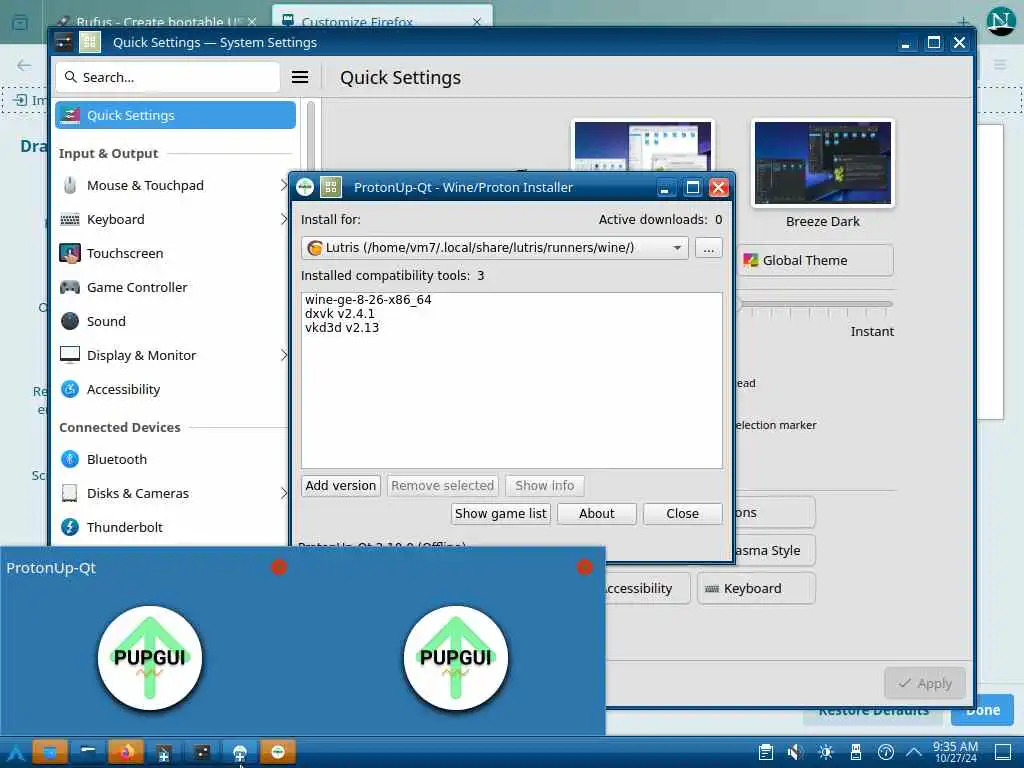This screenshot has width=1024, height=768.
Task: Click the ProtonUp-Qt taskbar icon
Action: click(278, 752)
